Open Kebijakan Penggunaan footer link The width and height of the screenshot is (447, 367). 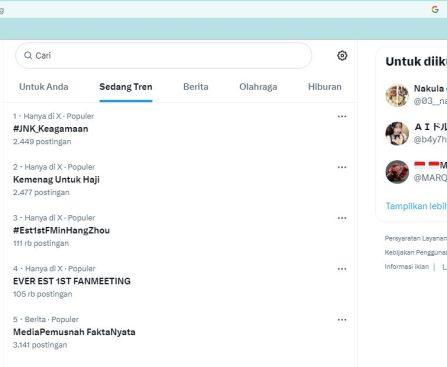pos(416,252)
